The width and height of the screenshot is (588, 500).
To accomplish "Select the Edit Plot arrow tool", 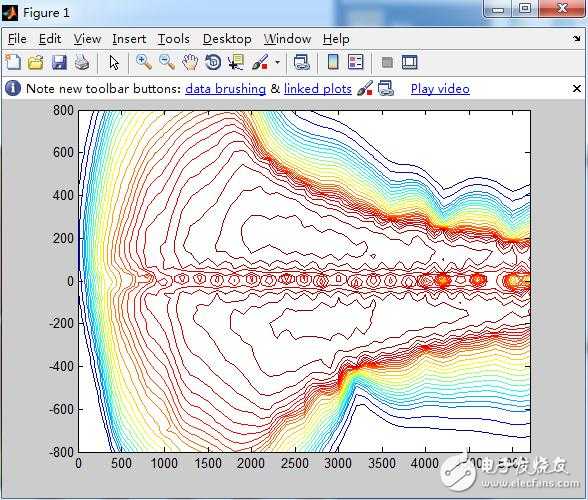I will pyautogui.click(x=114, y=62).
